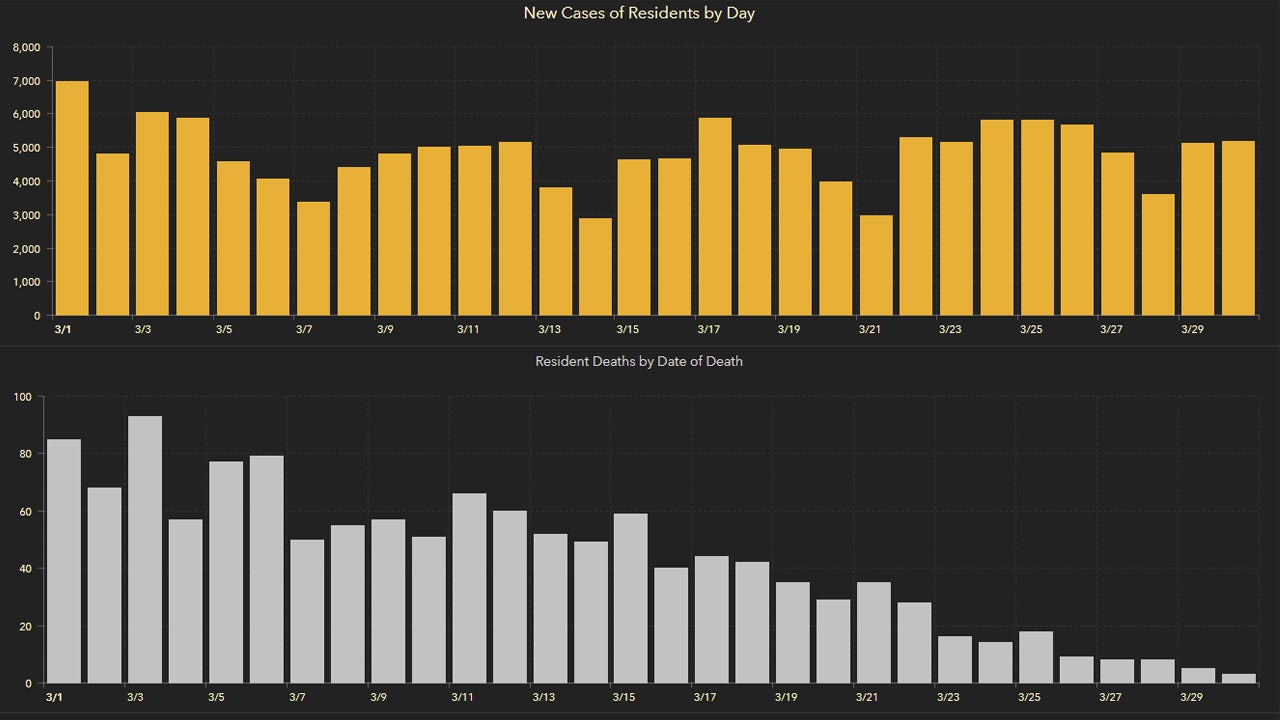Select the 3/3 bar in New Cases chart
The width and height of the screenshot is (1280, 720).
click(x=152, y=214)
